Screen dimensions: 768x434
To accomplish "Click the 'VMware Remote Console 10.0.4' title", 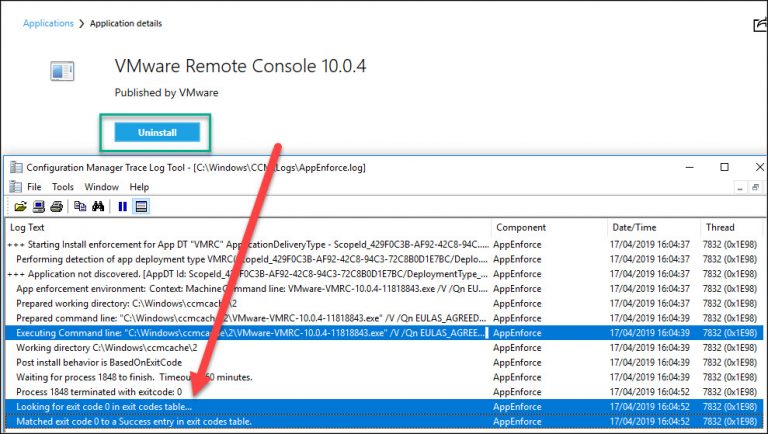I will pos(240,66).
